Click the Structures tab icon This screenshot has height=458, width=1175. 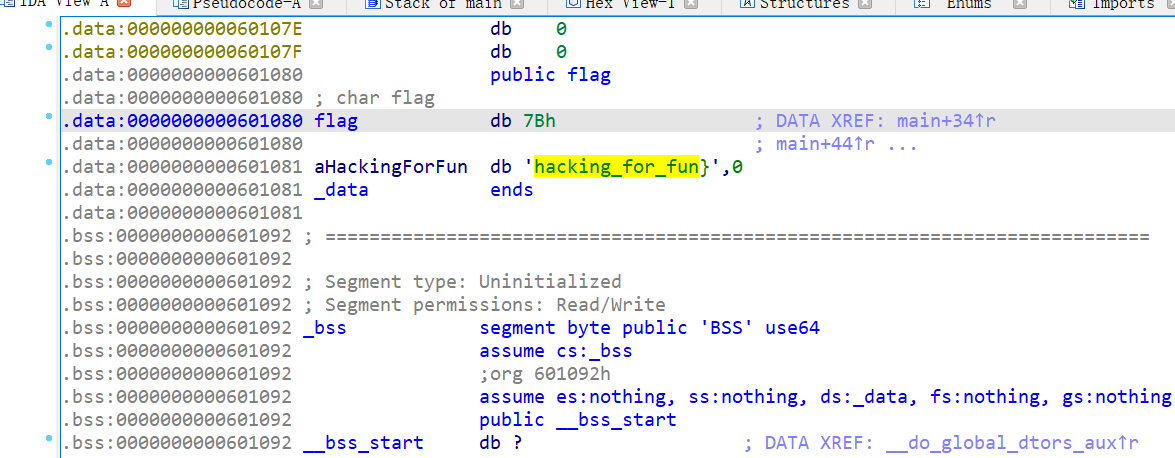click(746, 4)
